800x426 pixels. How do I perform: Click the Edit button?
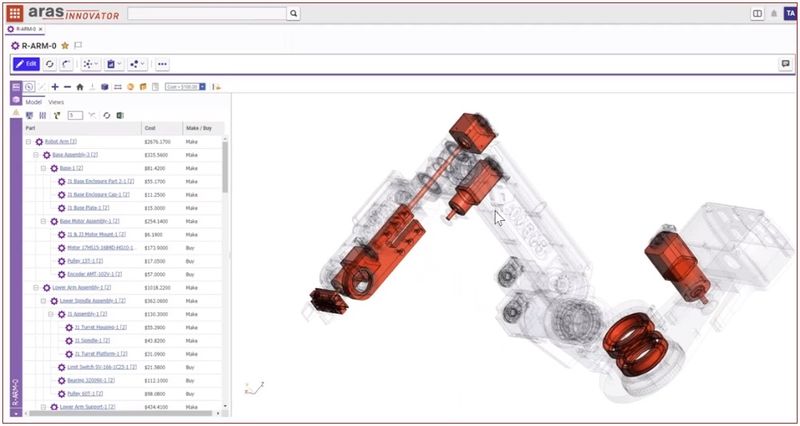tap(26, 63)
